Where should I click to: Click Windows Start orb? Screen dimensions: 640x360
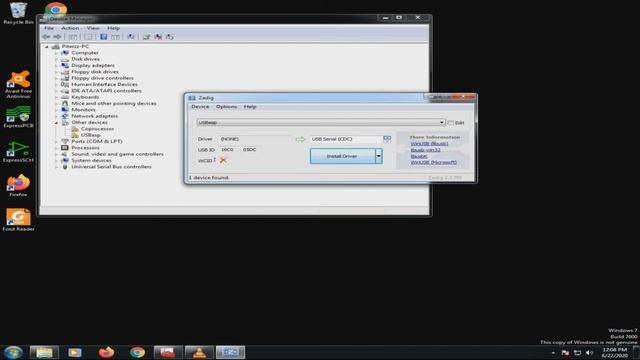[13, 352]
